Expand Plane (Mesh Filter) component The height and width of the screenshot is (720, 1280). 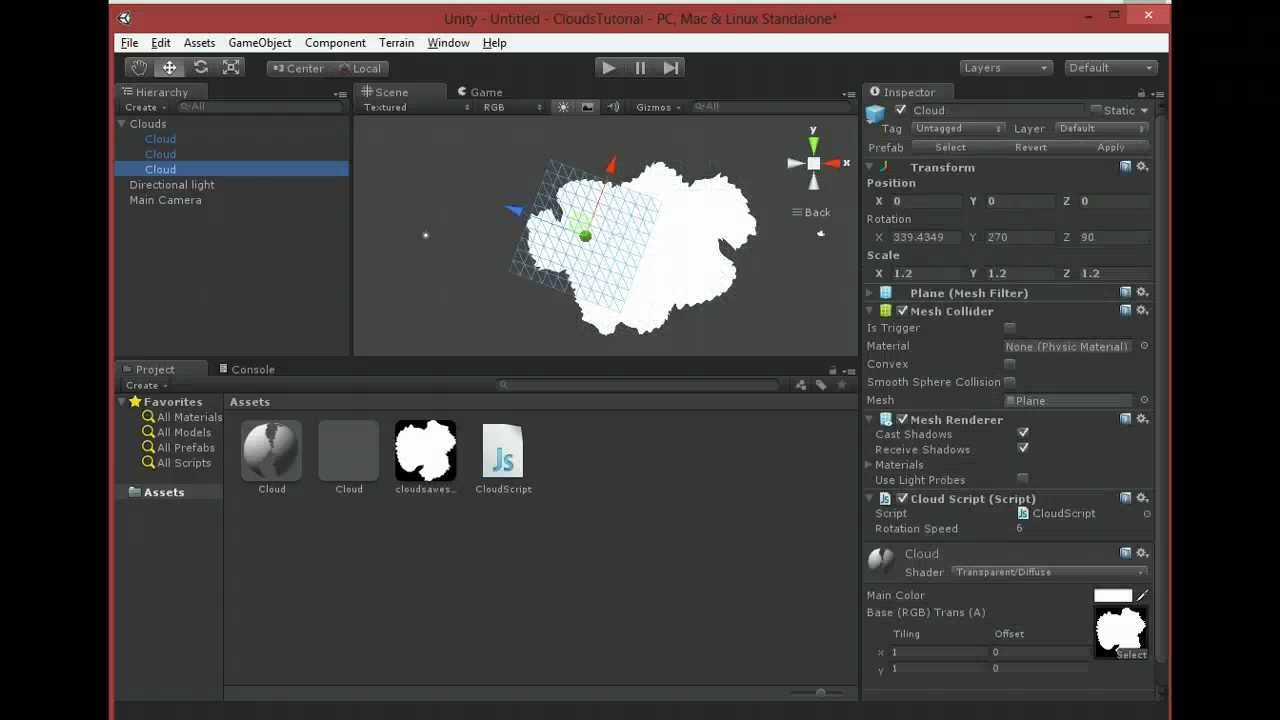point(869,293)
